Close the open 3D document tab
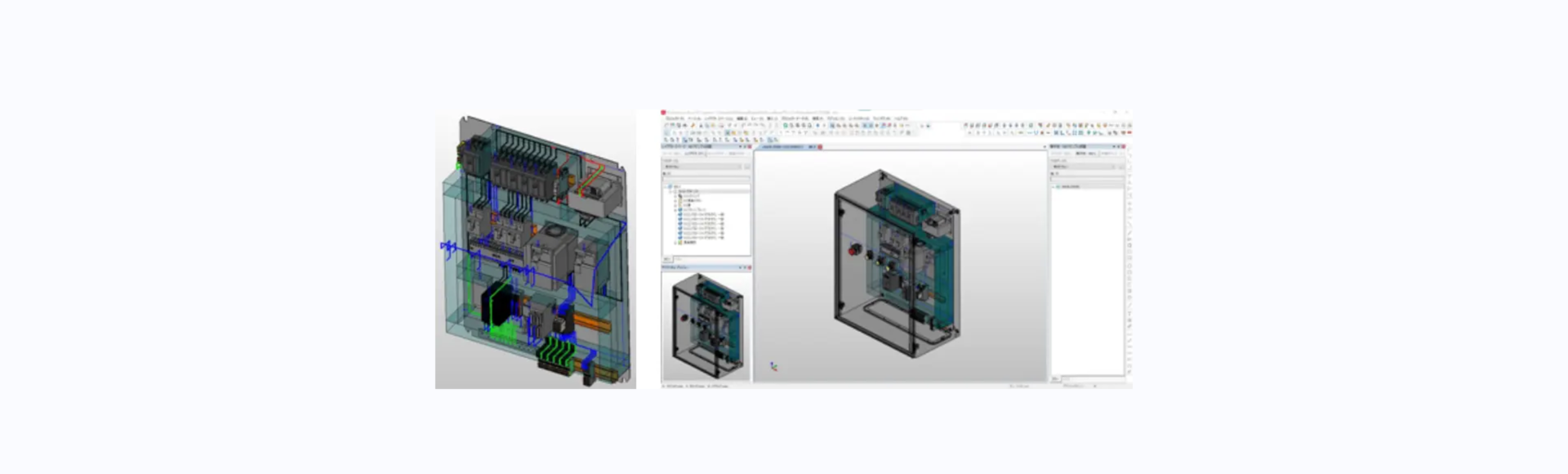Viewport: 1568px width, 474px height. (820, 147)
